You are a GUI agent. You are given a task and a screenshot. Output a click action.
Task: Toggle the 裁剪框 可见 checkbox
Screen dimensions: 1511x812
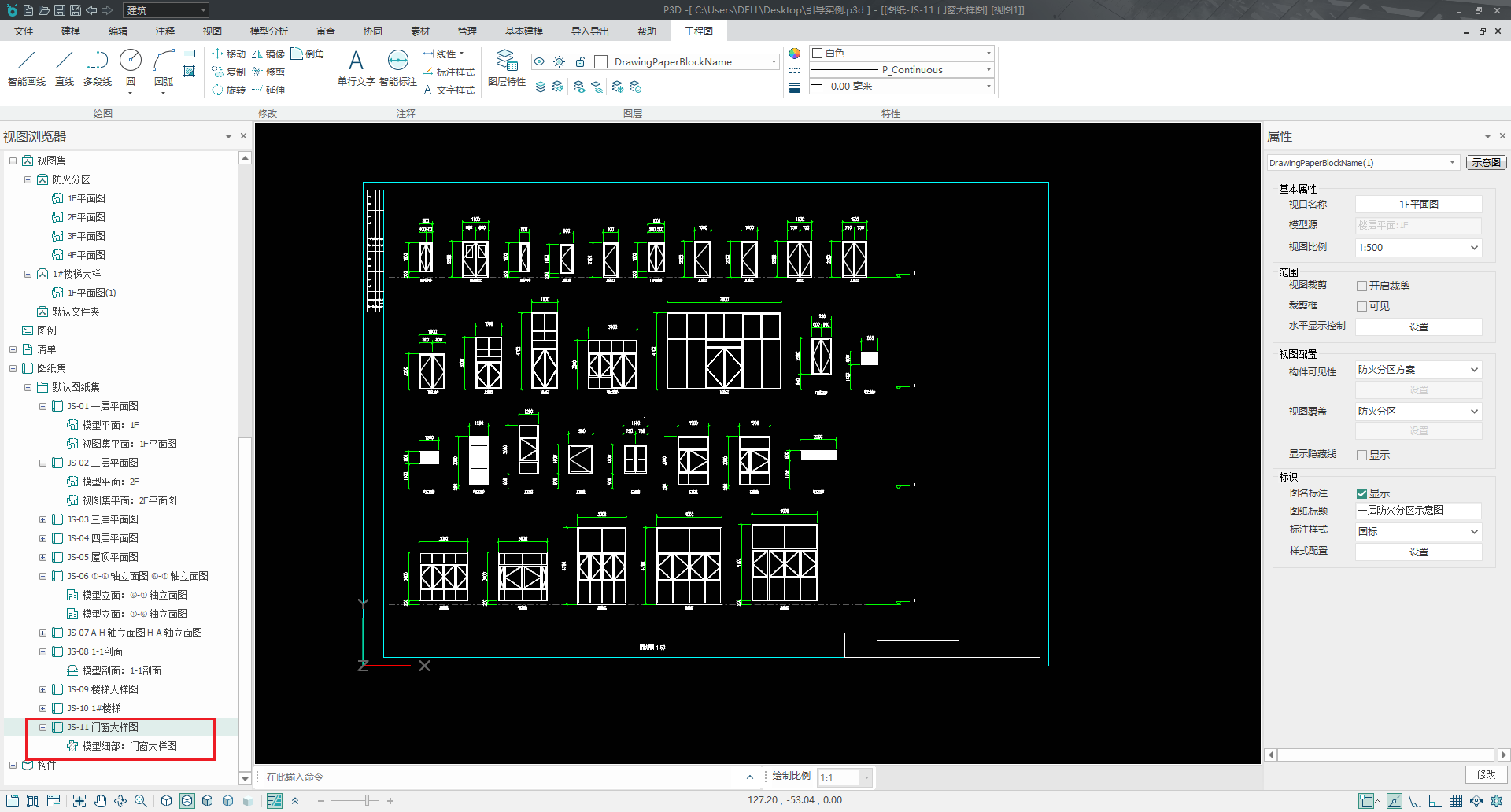[1361, 307]
